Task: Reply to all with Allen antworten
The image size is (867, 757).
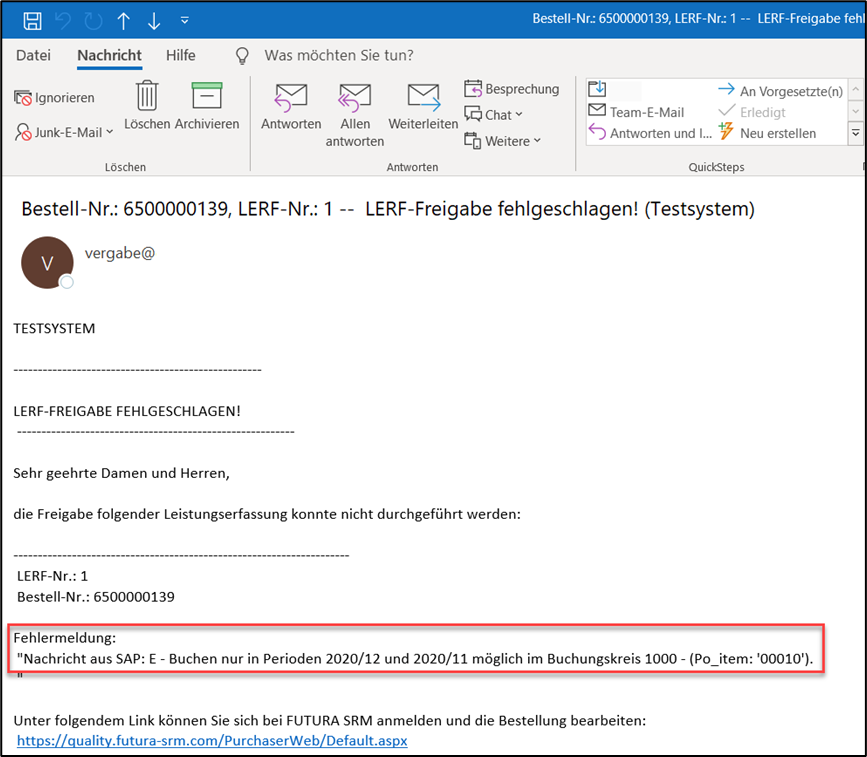Action: click(355, 114)
